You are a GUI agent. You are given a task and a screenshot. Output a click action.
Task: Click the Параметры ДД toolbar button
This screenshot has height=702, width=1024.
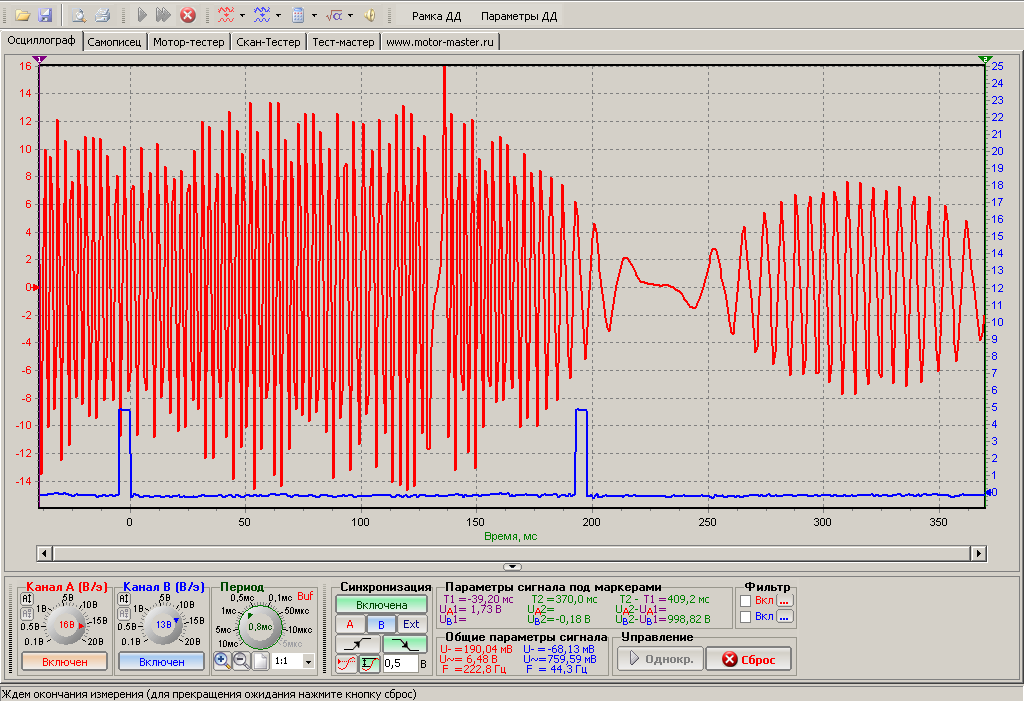(x=518, y=16)
